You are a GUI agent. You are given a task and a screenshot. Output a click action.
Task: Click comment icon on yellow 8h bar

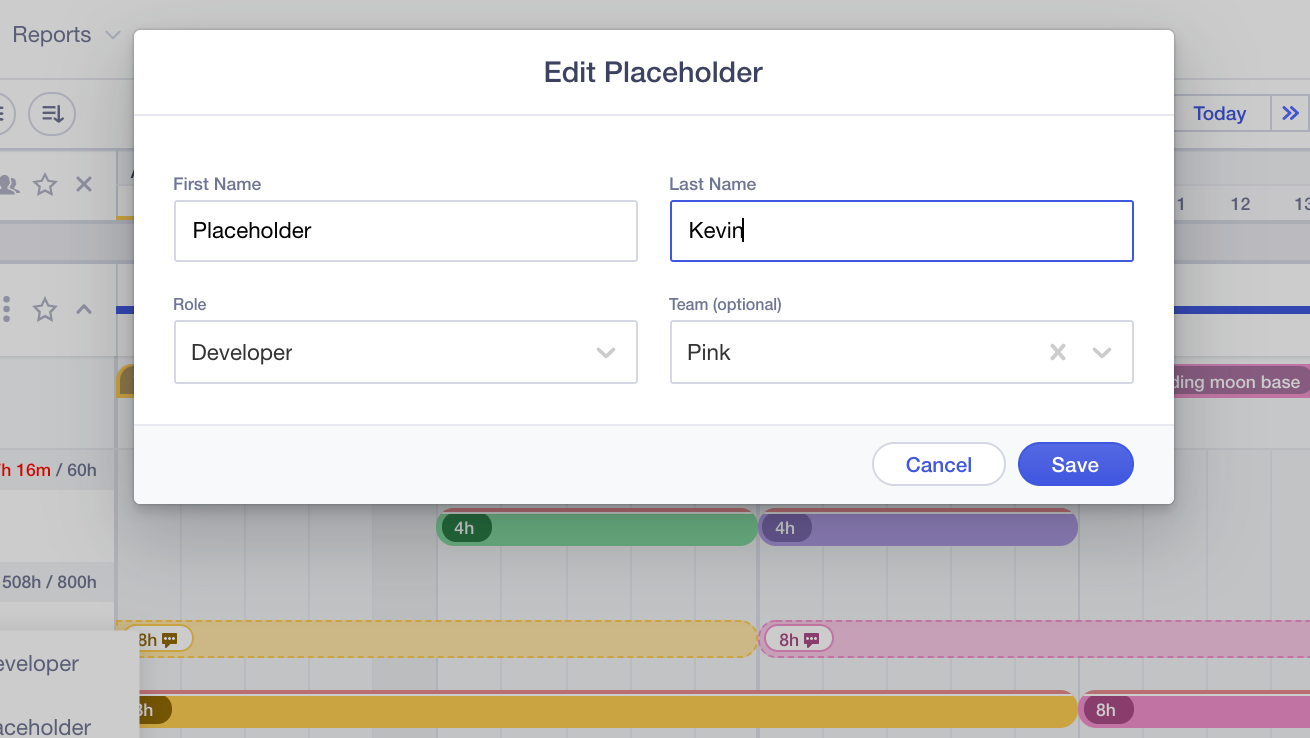(x=170, y=640)
